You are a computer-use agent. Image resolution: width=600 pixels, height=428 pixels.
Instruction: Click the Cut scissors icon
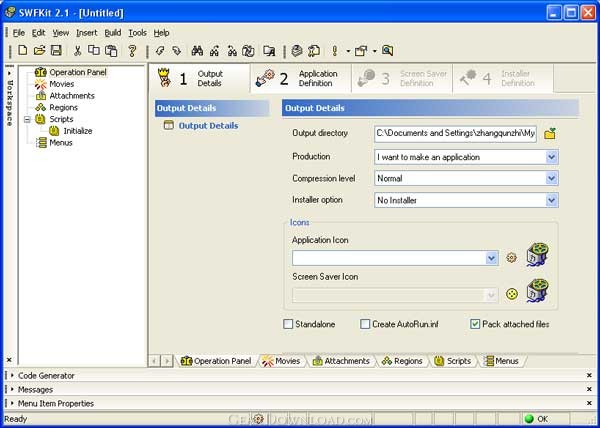coord(78,50)
